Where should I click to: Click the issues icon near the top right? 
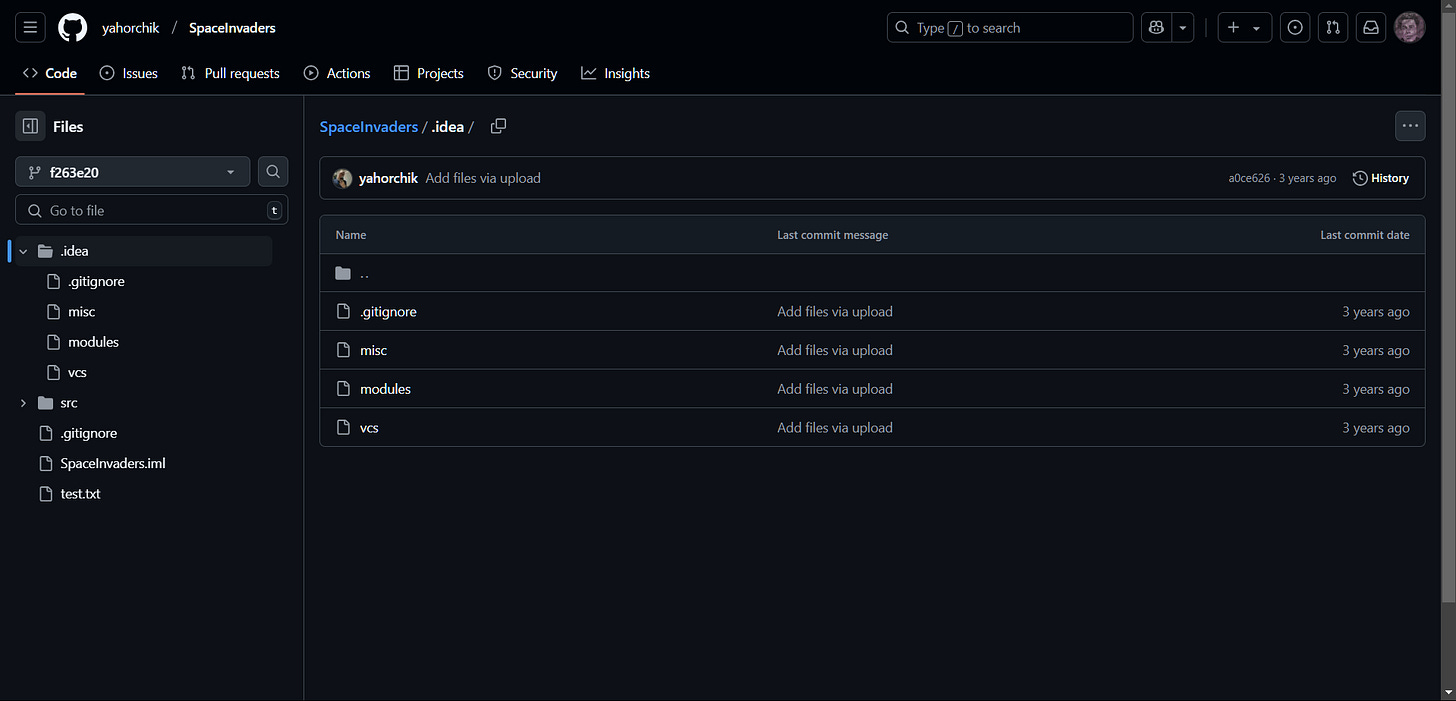tap(1295, 27)
